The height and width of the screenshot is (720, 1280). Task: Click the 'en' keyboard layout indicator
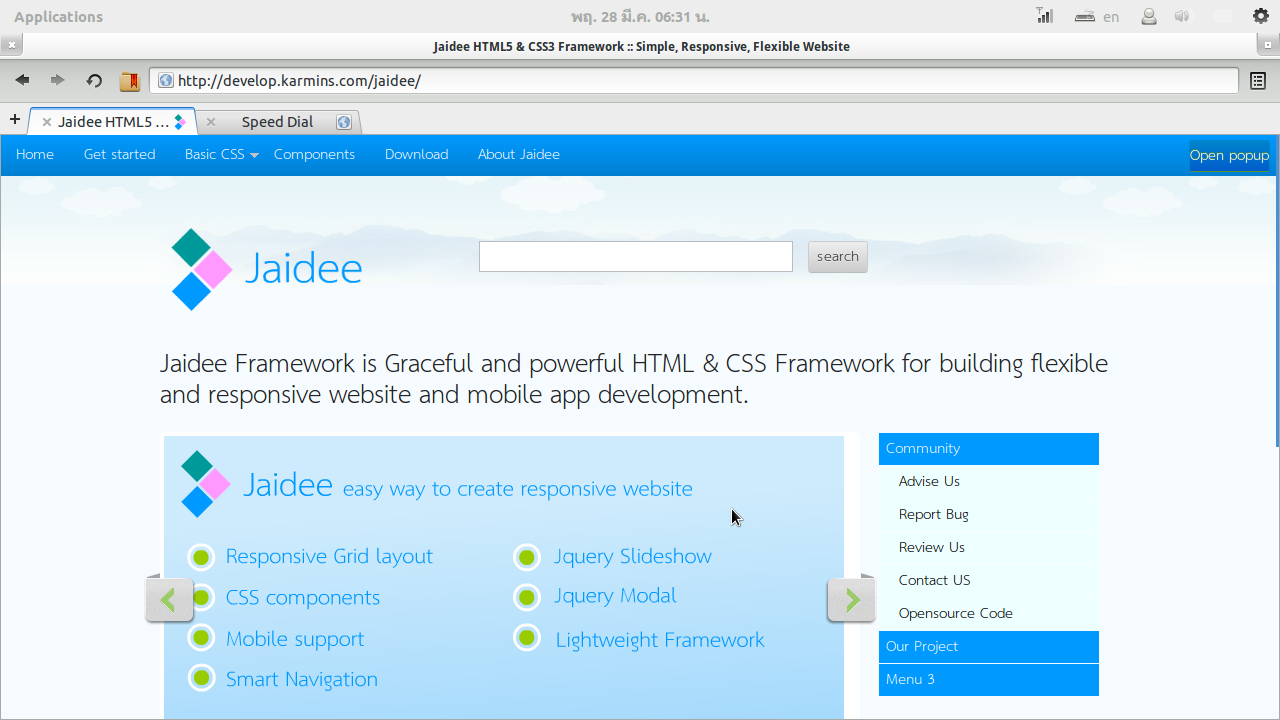(x=1110, y=16)
